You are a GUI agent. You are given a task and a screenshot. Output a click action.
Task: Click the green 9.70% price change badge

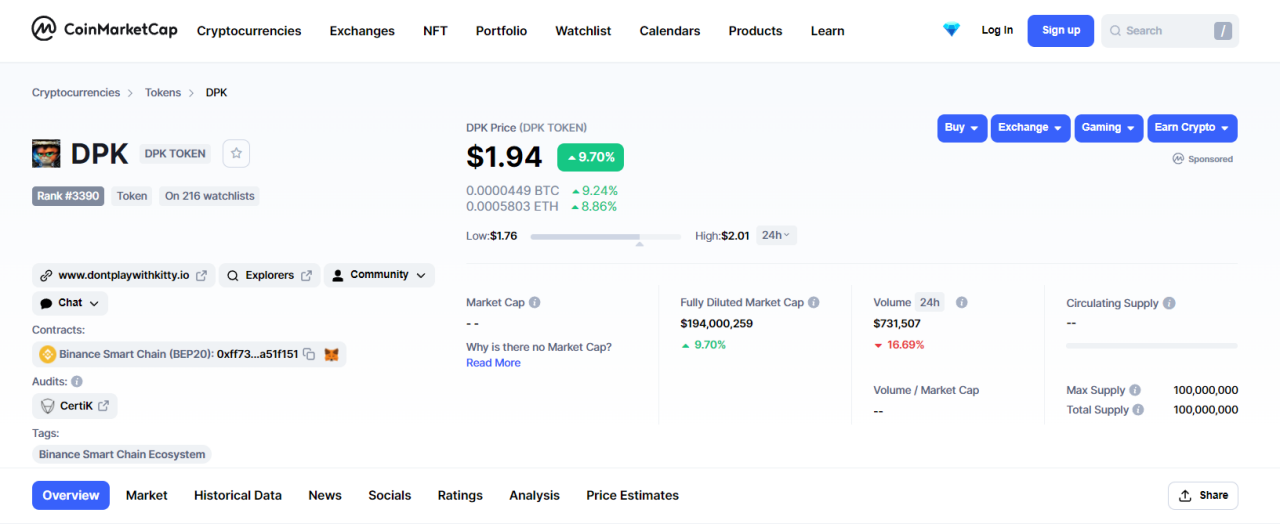(591, 157)
